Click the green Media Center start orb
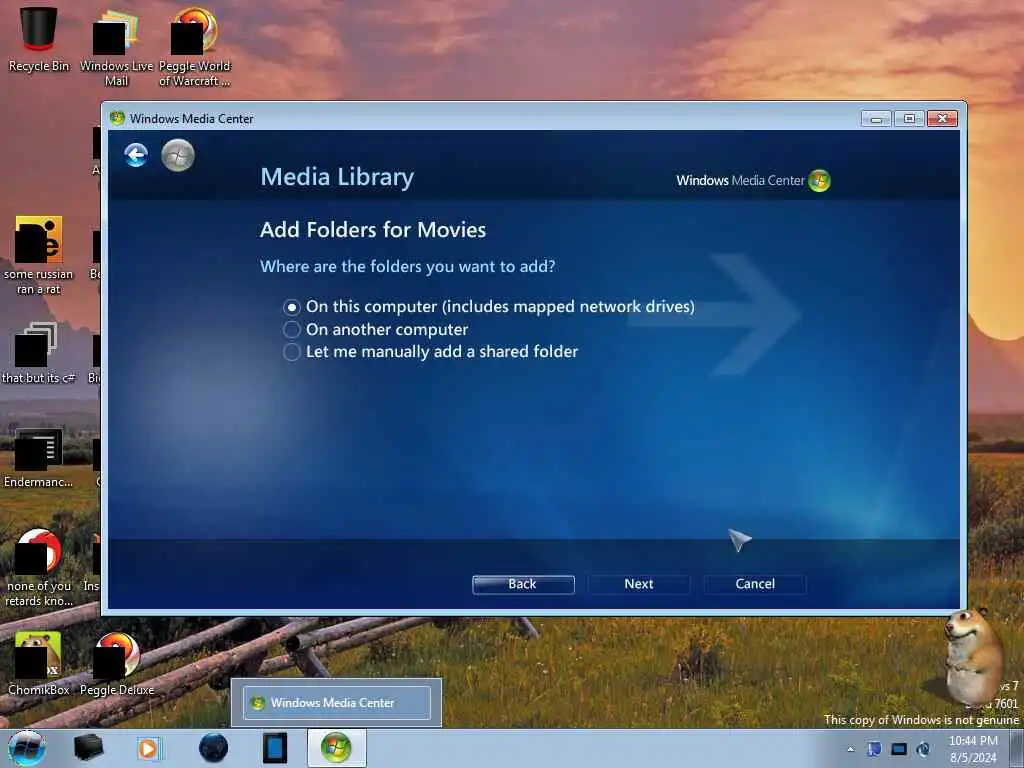 point(178,155)
